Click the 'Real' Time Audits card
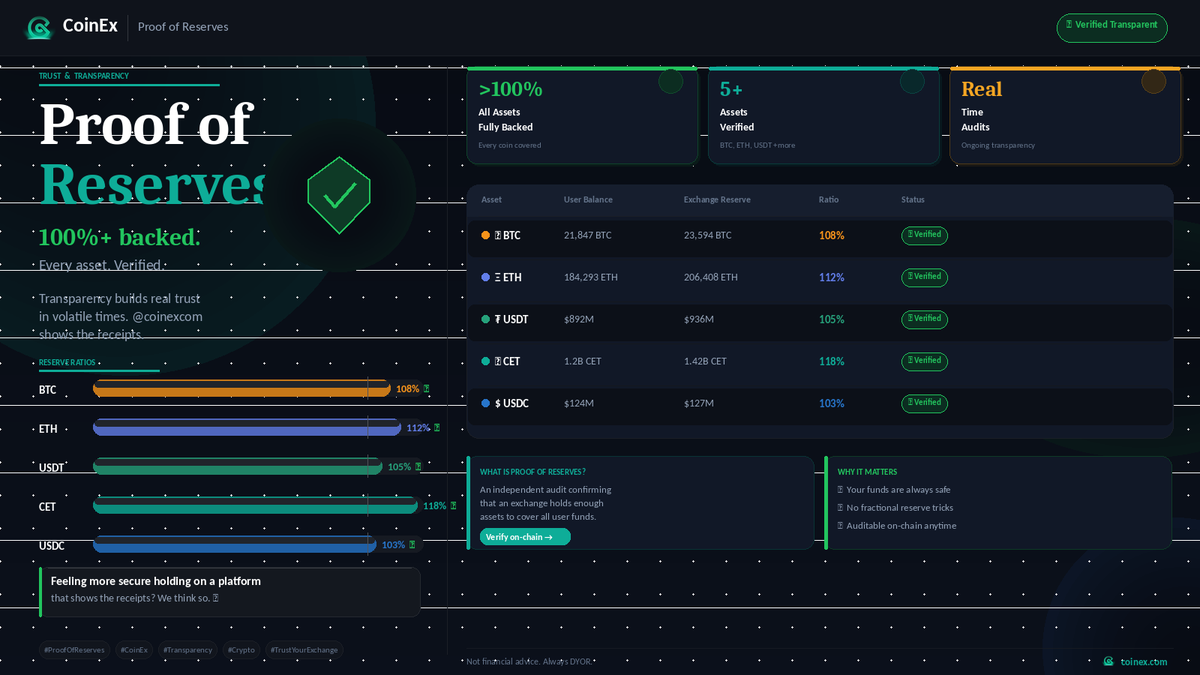The width and height of the screenshot is (1200, 675). pos(1065,116)
